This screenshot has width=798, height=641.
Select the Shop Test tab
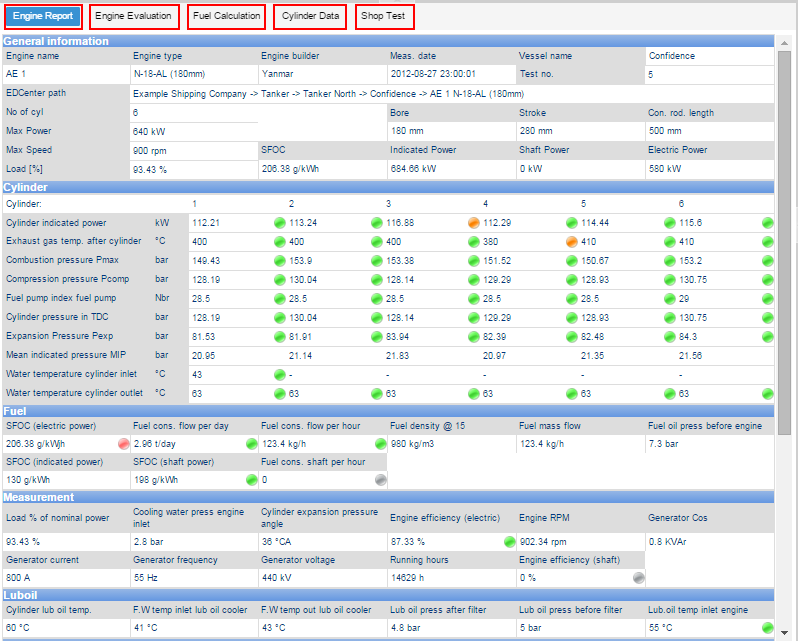point(385,17)
